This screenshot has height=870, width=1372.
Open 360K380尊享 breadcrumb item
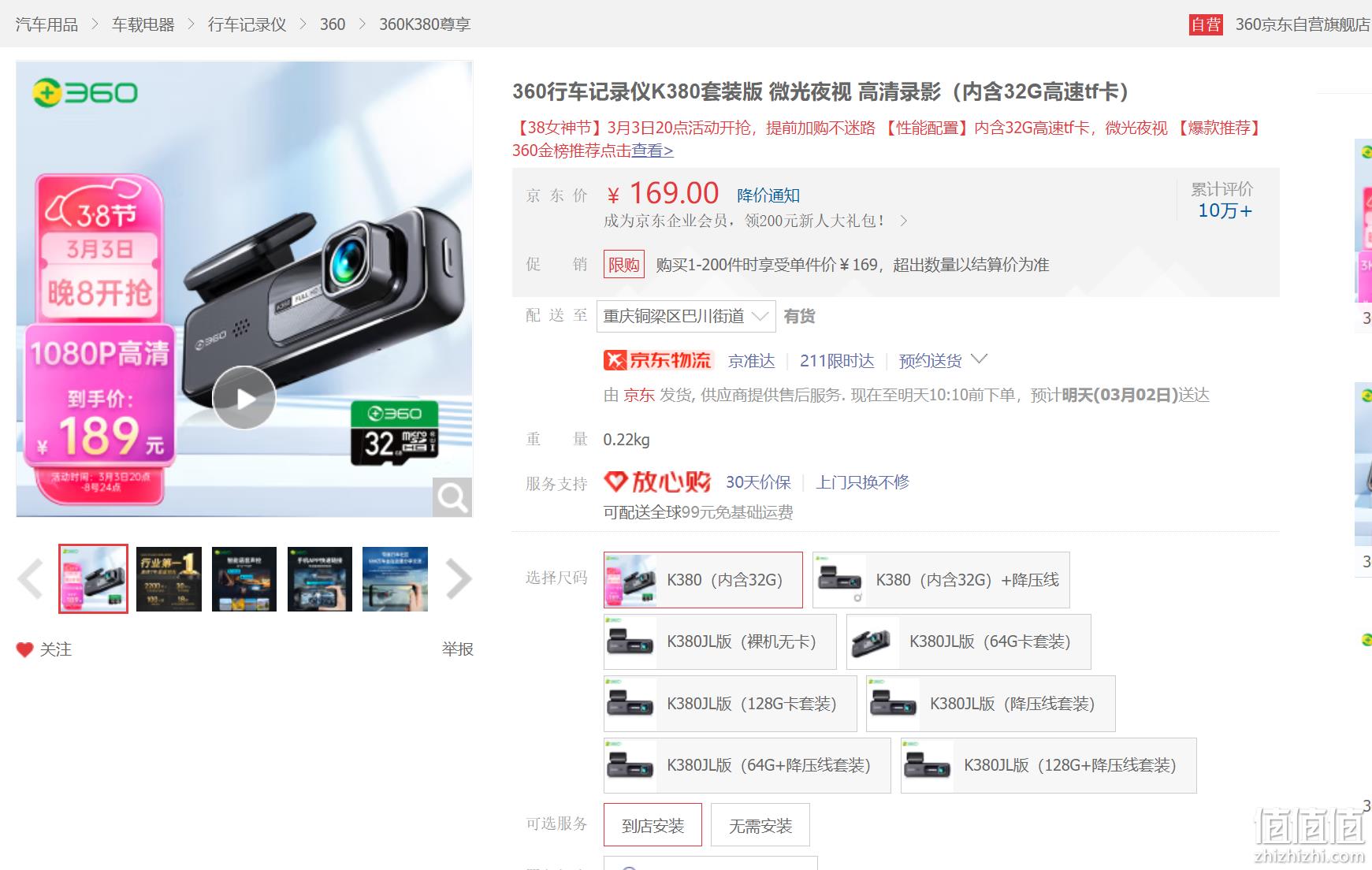(425, 24)
